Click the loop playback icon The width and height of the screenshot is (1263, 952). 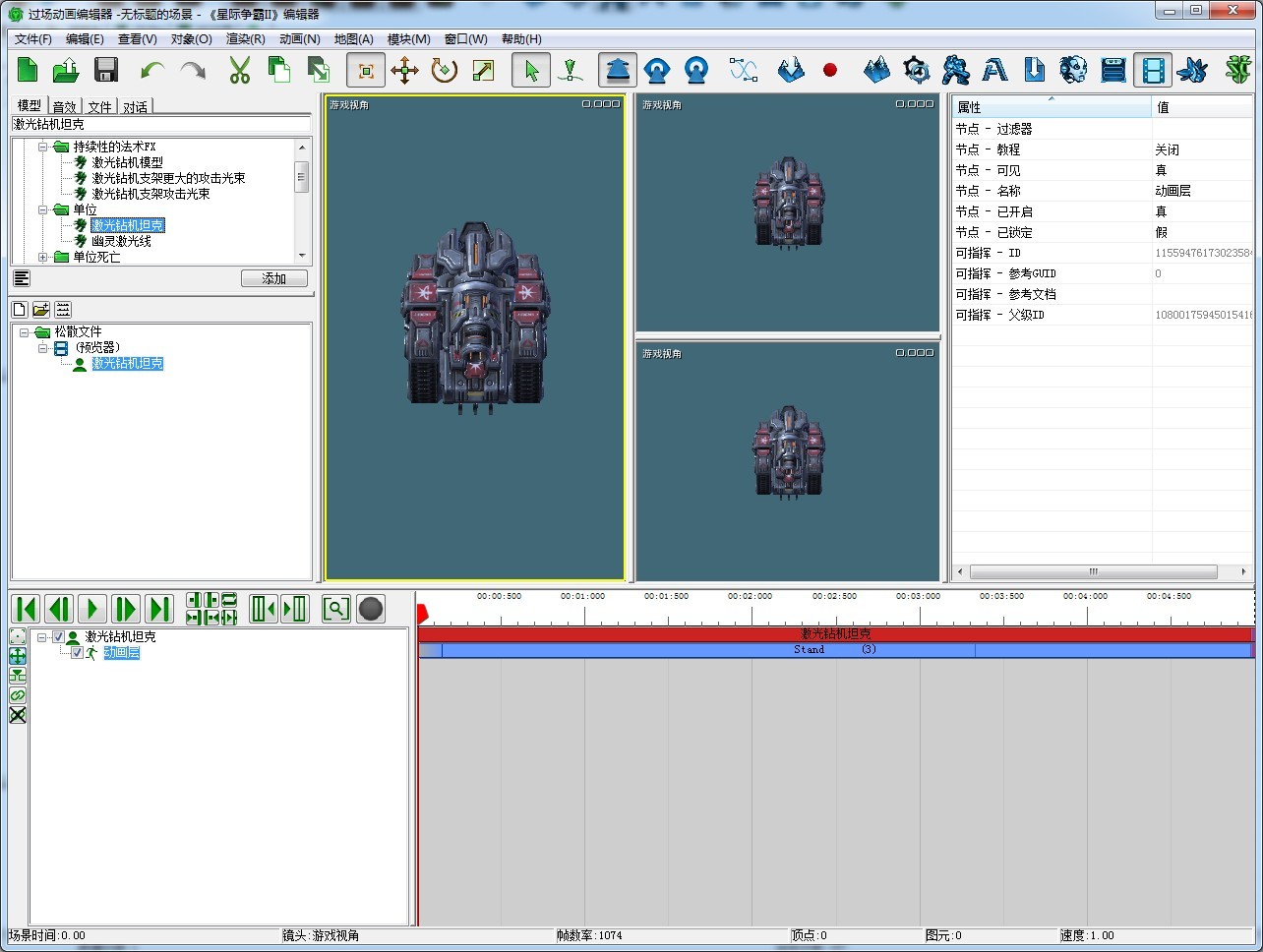pos(229,600)
